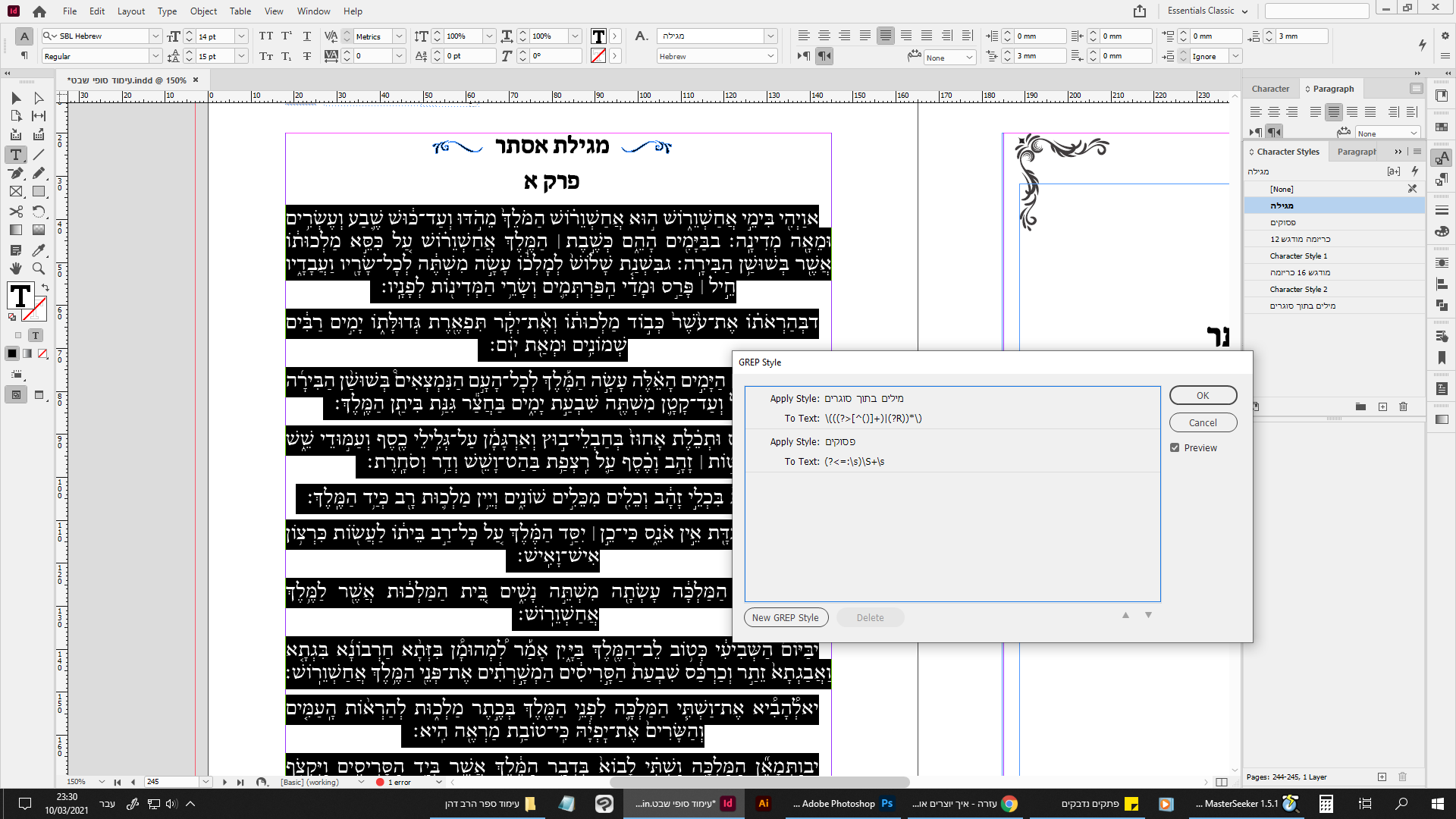Screen dimensions: 1456x819
Task: Select the Scissors tool
Action: point(15,211)
